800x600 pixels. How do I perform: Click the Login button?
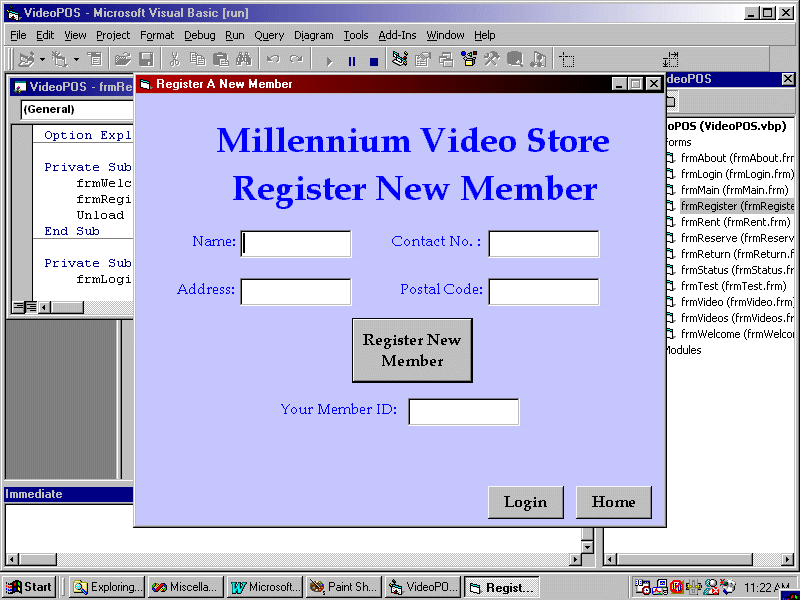point(525,502)
